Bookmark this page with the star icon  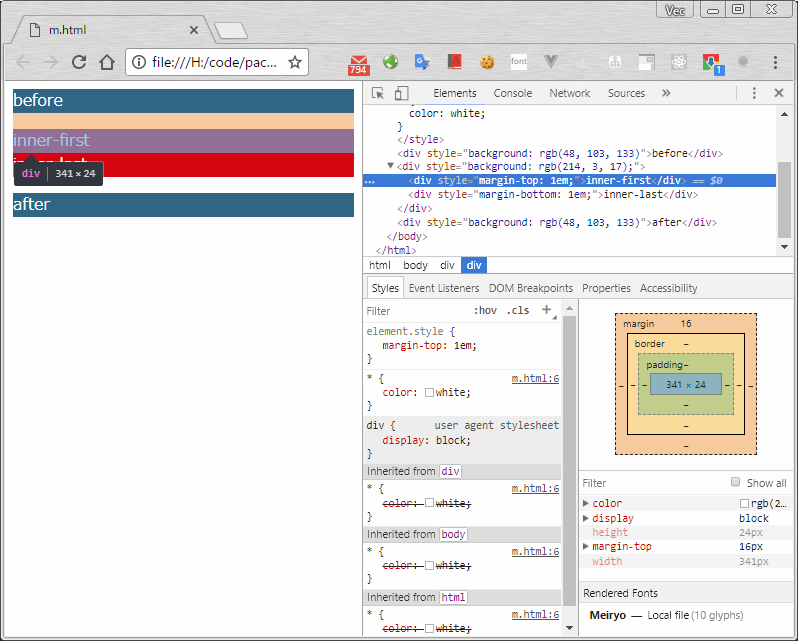click(x=295, y=62)
